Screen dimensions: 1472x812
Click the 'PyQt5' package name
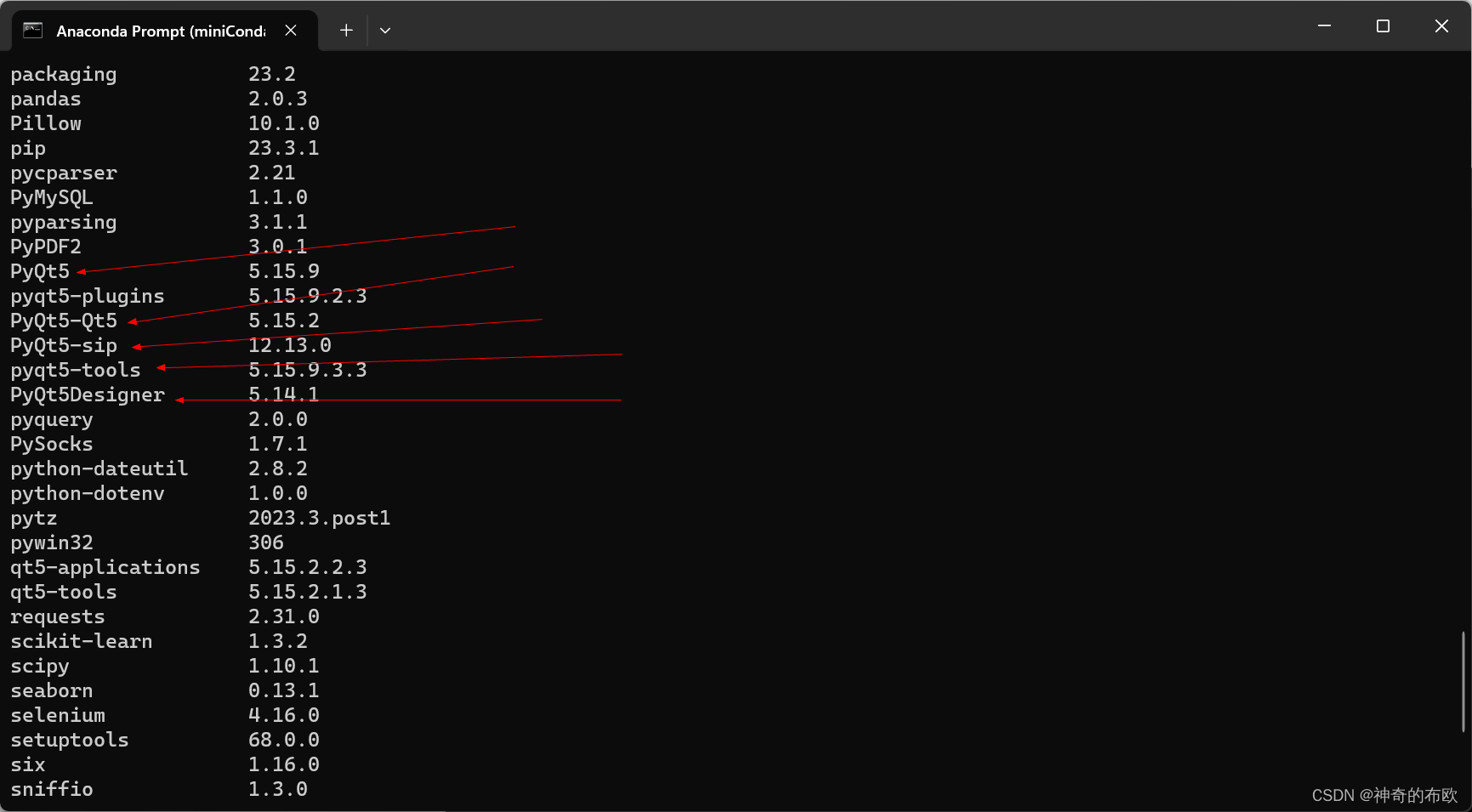[x=40, y=272]
